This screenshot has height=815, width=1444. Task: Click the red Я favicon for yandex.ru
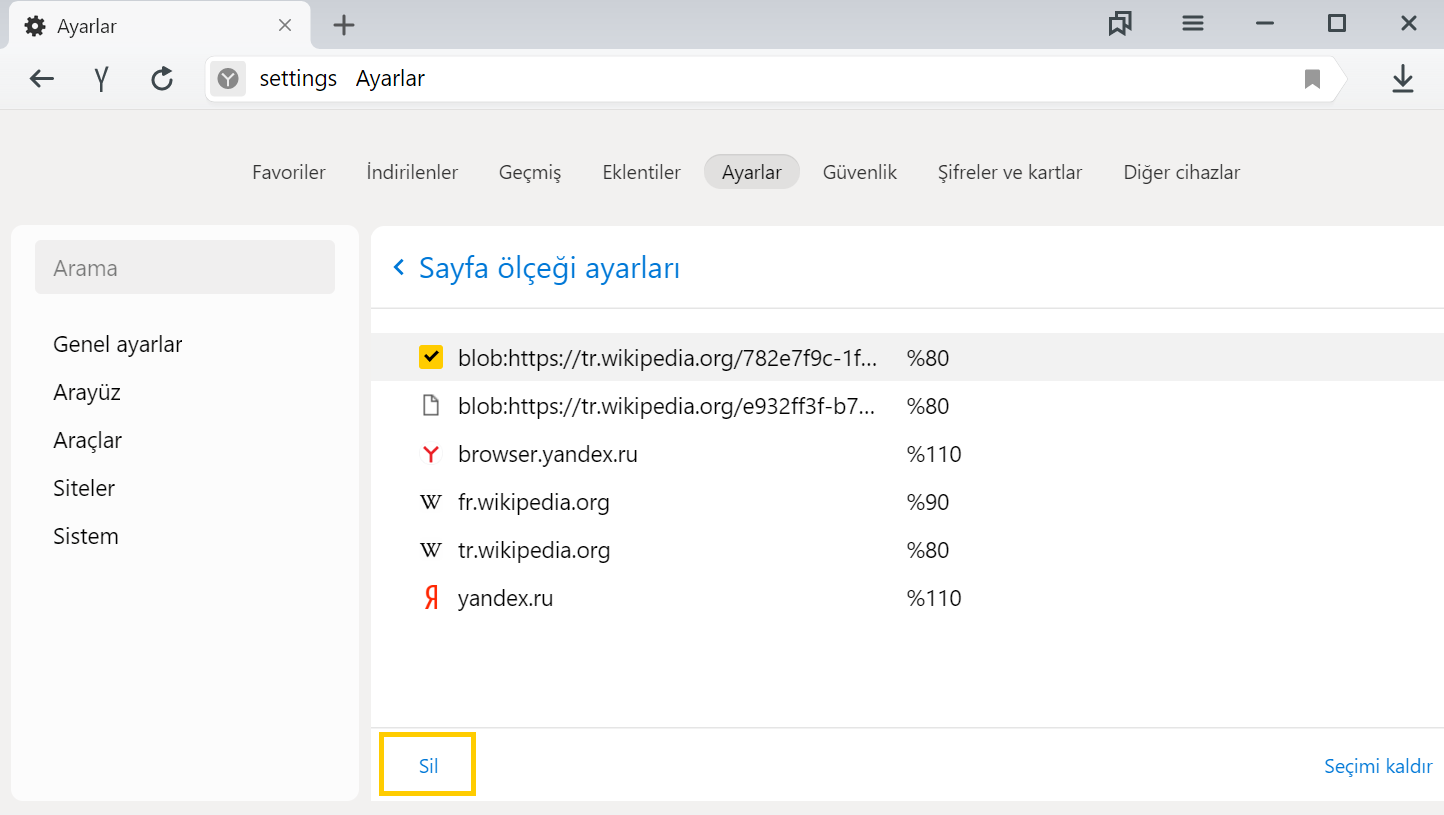[431, 598]
